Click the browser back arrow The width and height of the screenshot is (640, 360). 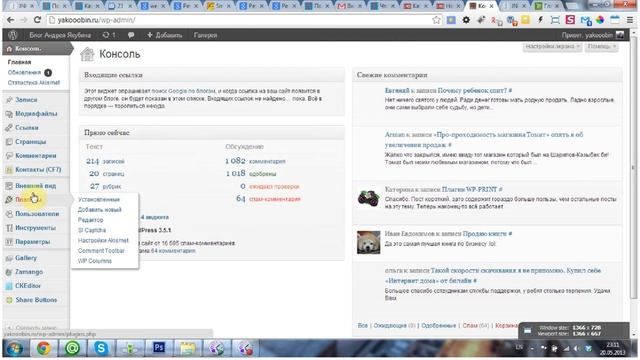click(10, 20)
